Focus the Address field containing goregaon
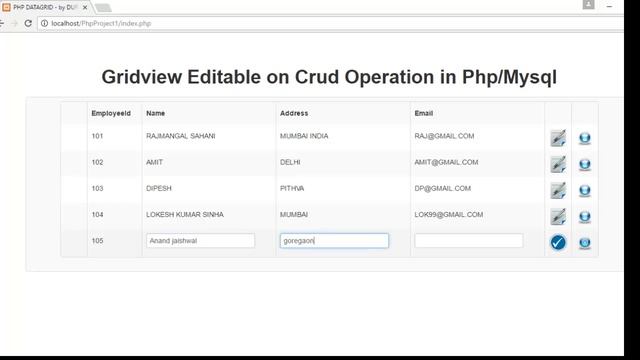The height and width of the screenshot is (360, 640). click(x=334, y=241)
